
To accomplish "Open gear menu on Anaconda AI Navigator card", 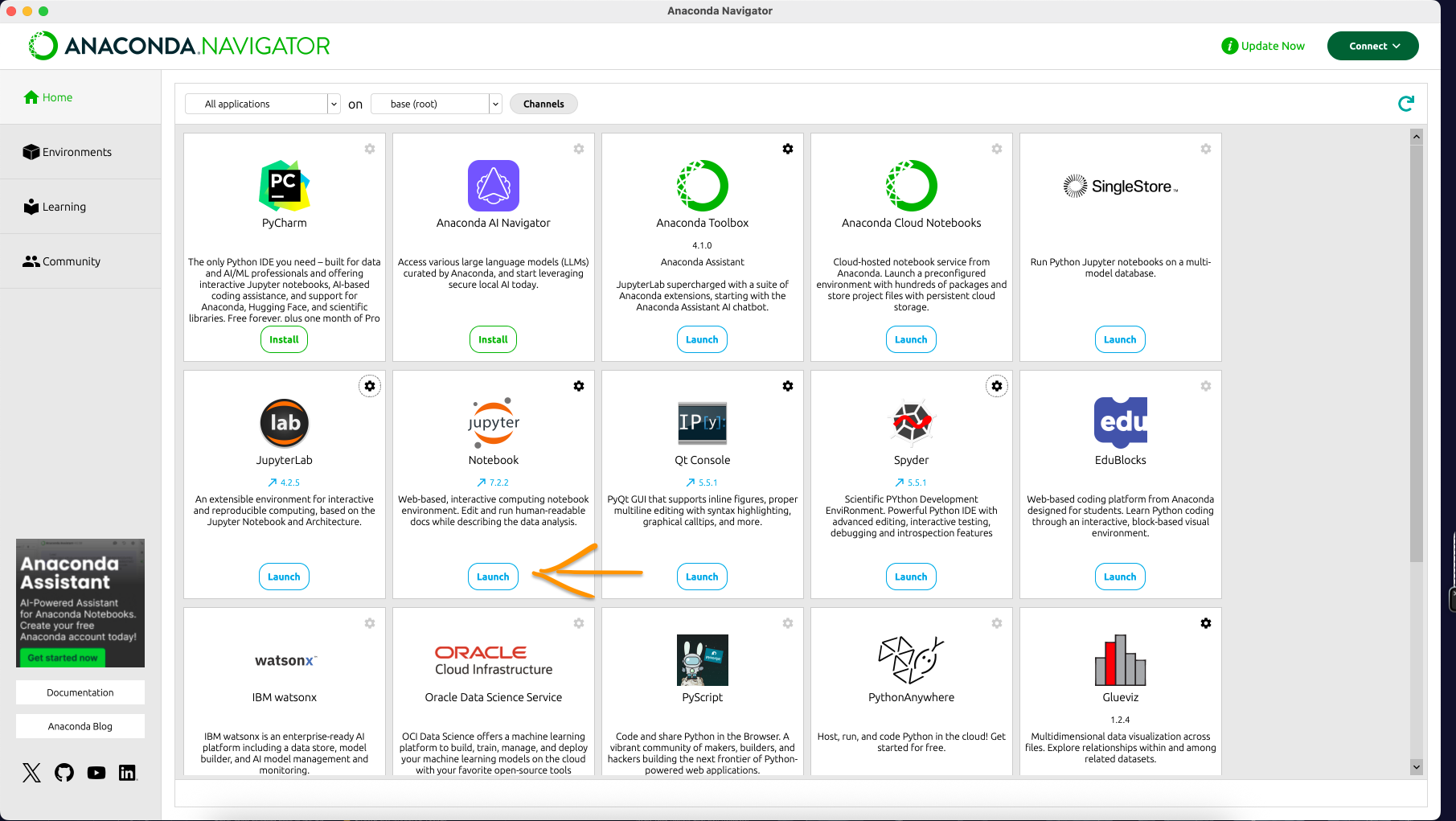I will pos(579,149).
